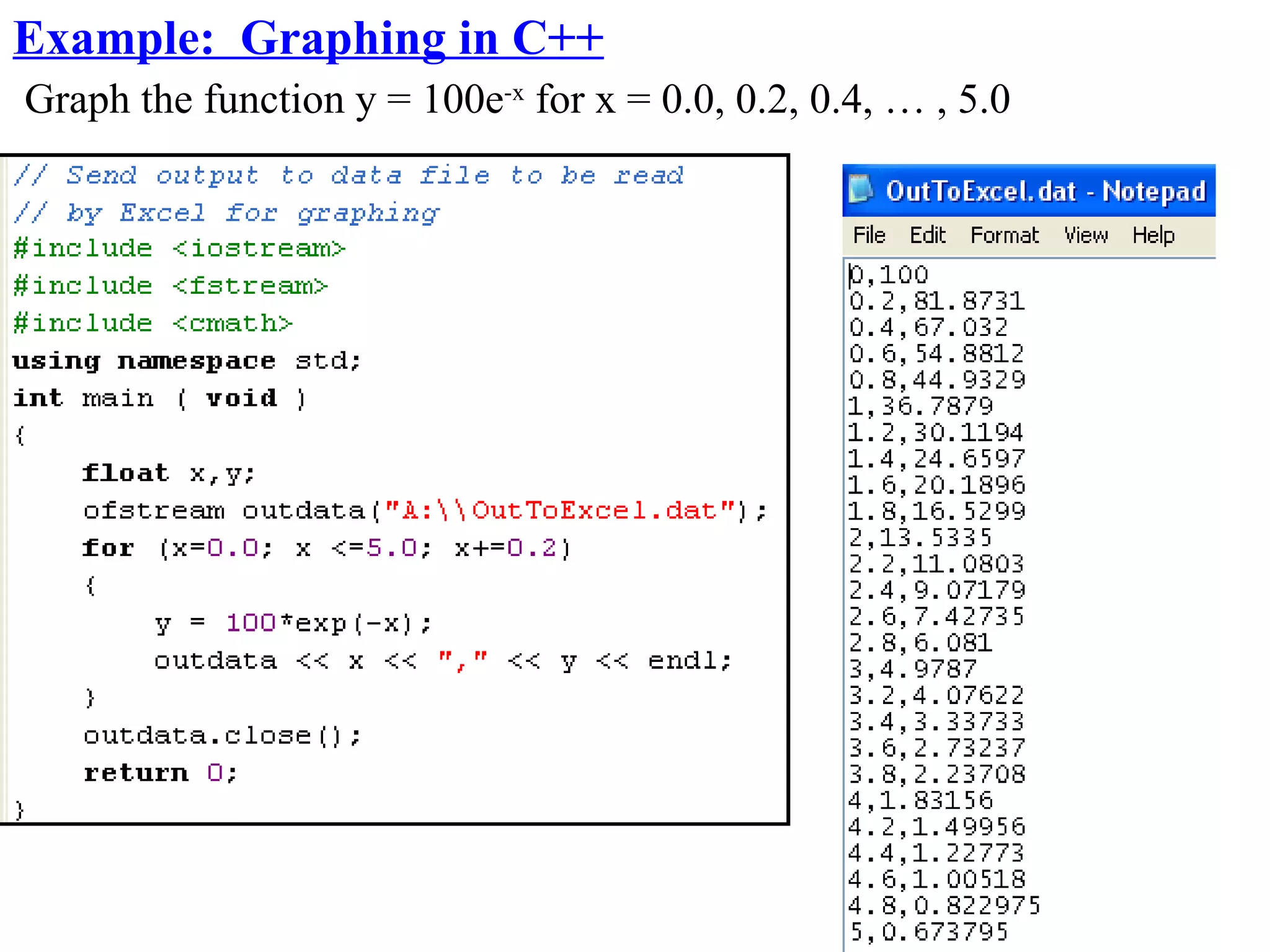Open the File menu in Notepad
This screenshot has height=952, width=1270.
(x=869, y=236)
